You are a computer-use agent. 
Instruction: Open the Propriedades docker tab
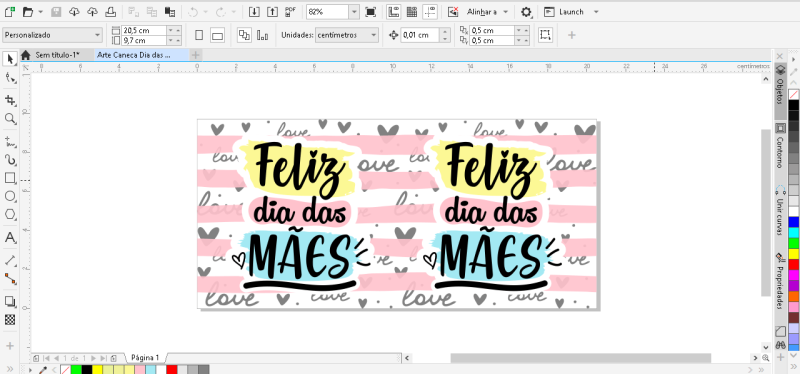click(x=781, y=282)
